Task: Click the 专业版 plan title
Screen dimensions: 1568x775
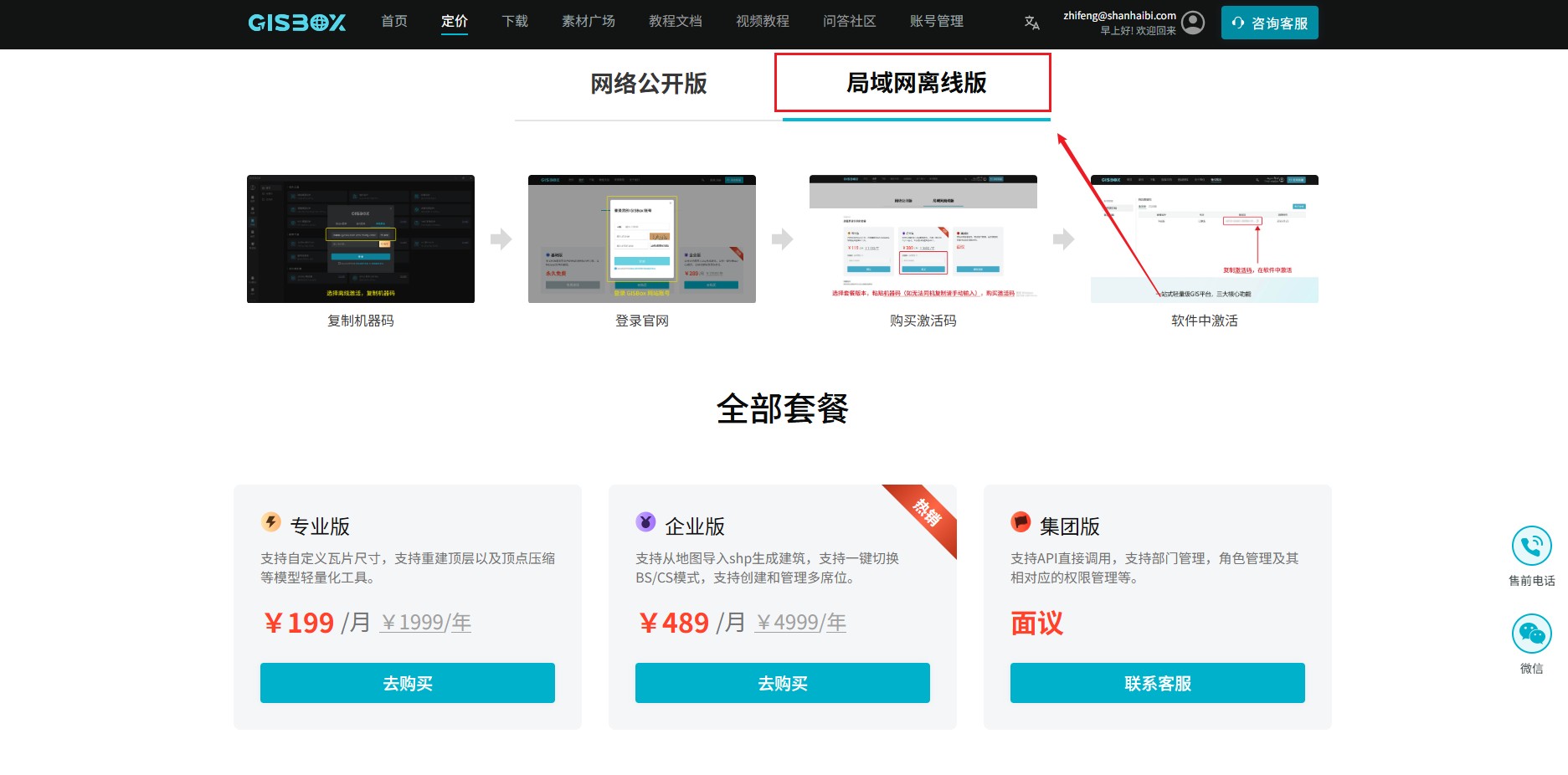Action: [320, 526]
